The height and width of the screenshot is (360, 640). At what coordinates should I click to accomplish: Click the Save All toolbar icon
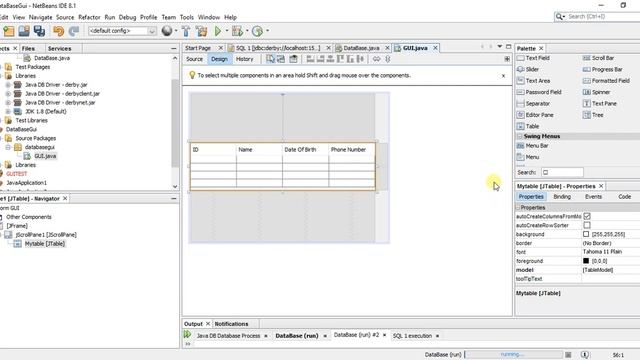point(39,31)
